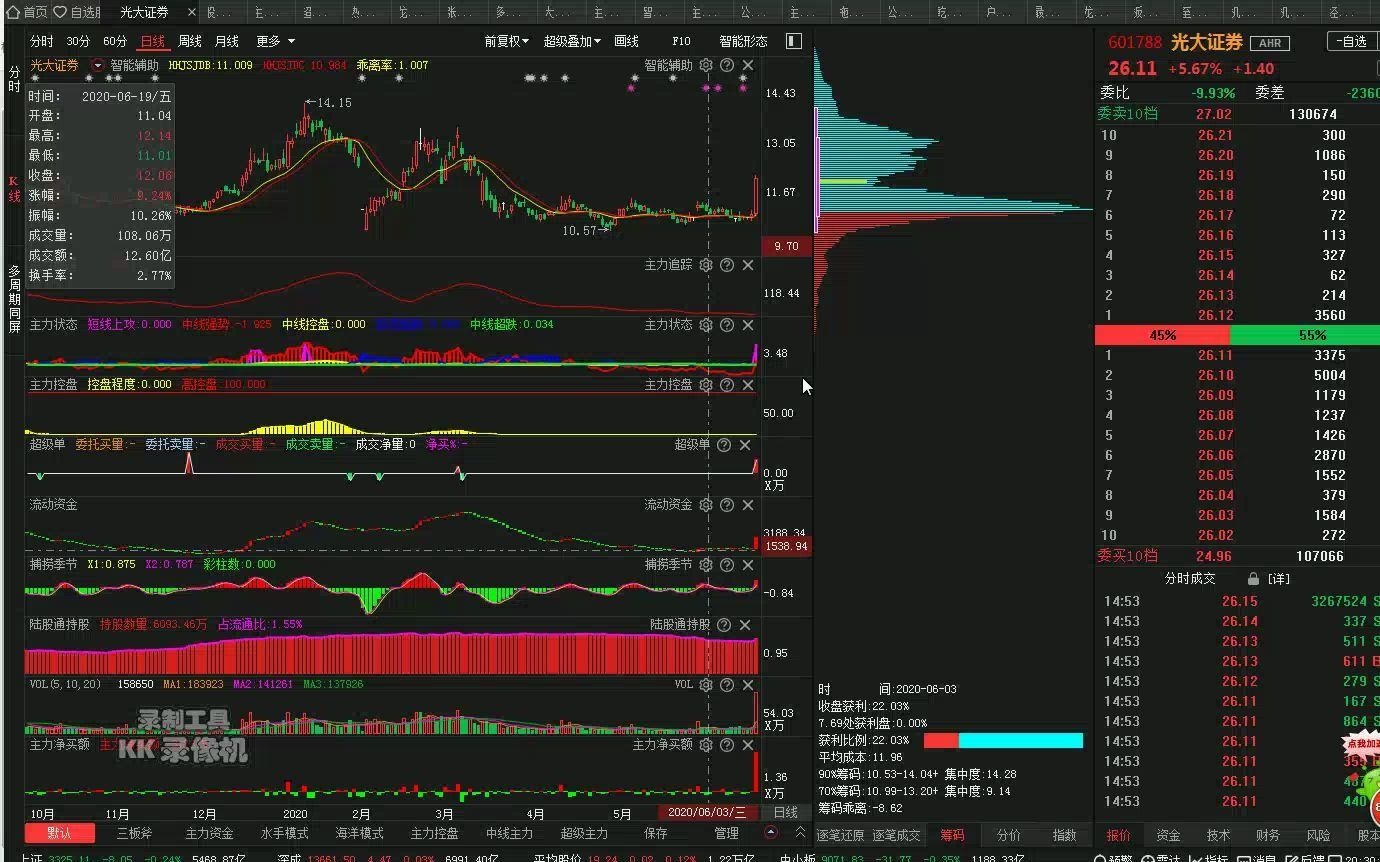Screen dimensions: 1380x862
Task: Click the lock icon beside 分时成交
Action: click(x=1253, y=579)
